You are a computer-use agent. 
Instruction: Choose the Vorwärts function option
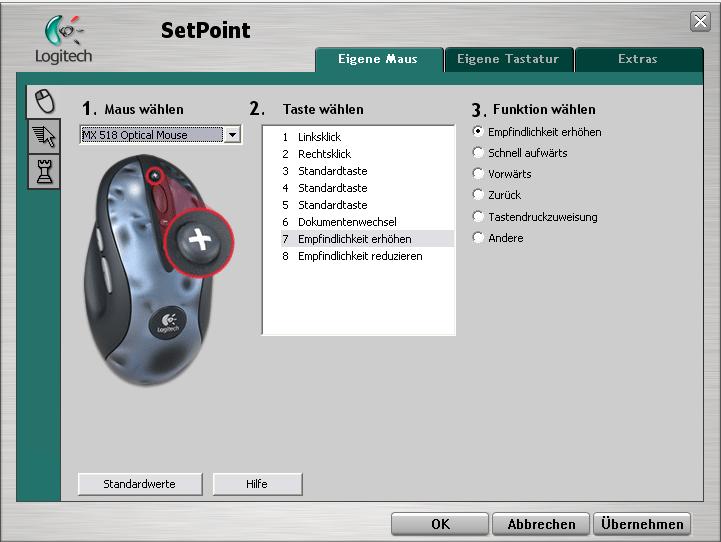[478, 173]
